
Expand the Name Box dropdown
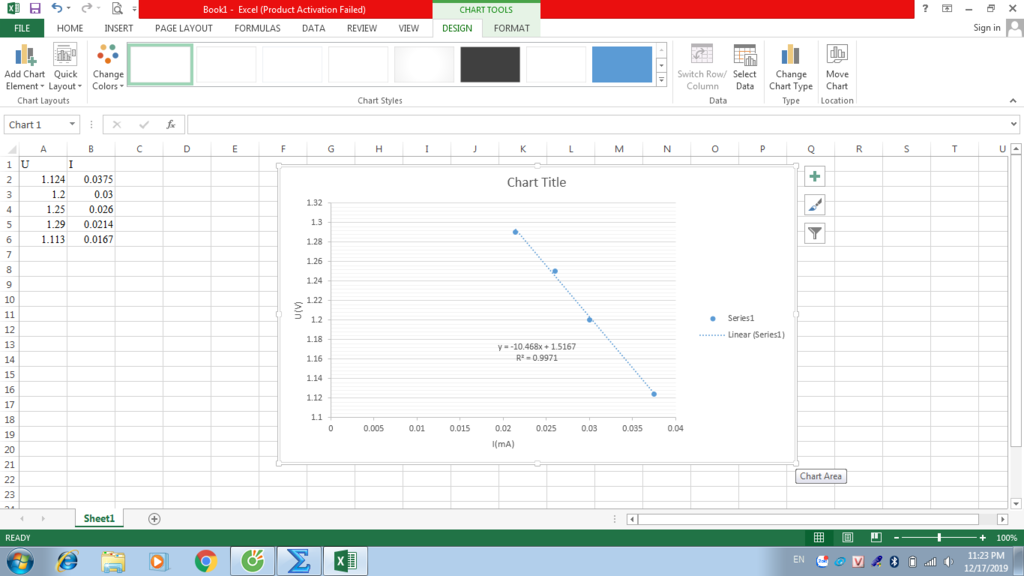(72, 124)
